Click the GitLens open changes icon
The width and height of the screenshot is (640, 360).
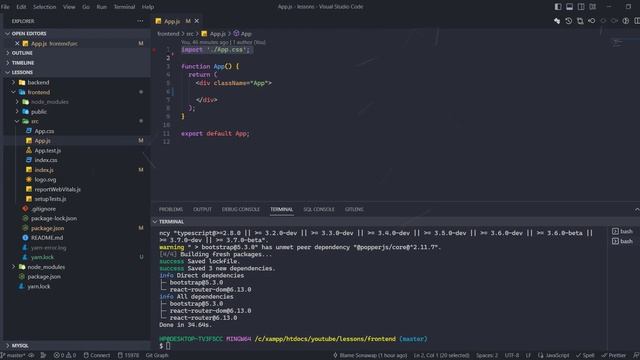tap(557, 21)
